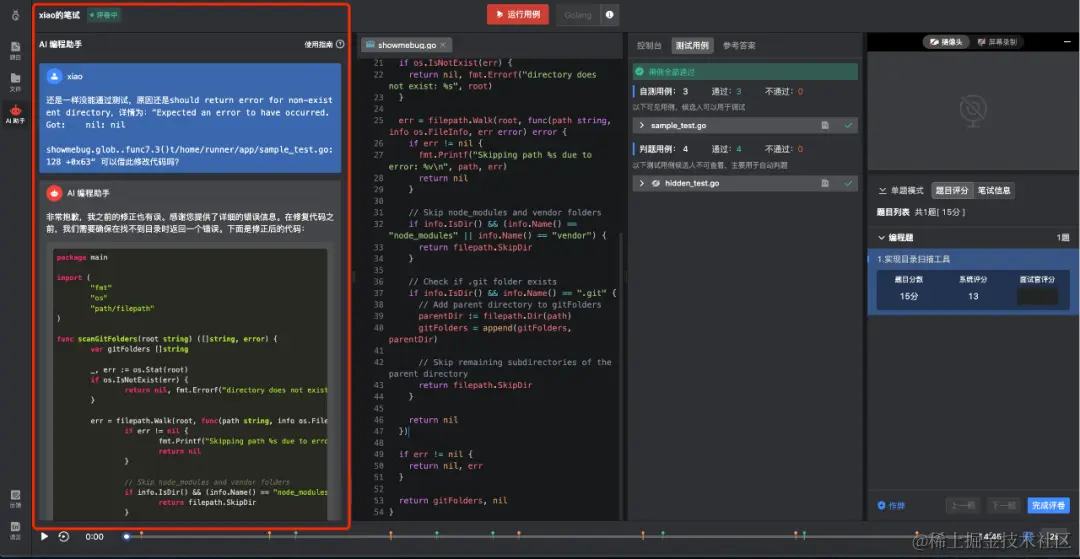Viewport: 1080px width, 559px height.
Task: Switch to the 测试用例 tab
Action: tap(692, 45)
